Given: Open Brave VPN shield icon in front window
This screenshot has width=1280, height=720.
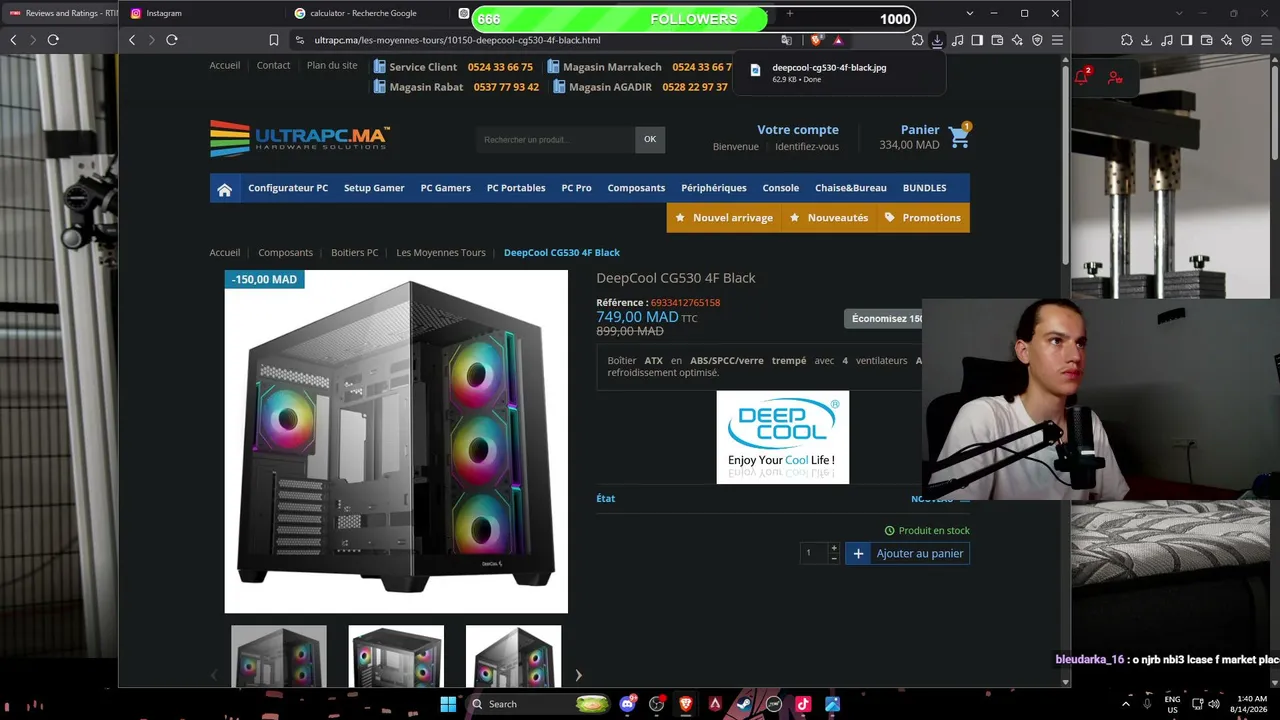Looking at the screenshot, I should click(x=1037, y=40).
